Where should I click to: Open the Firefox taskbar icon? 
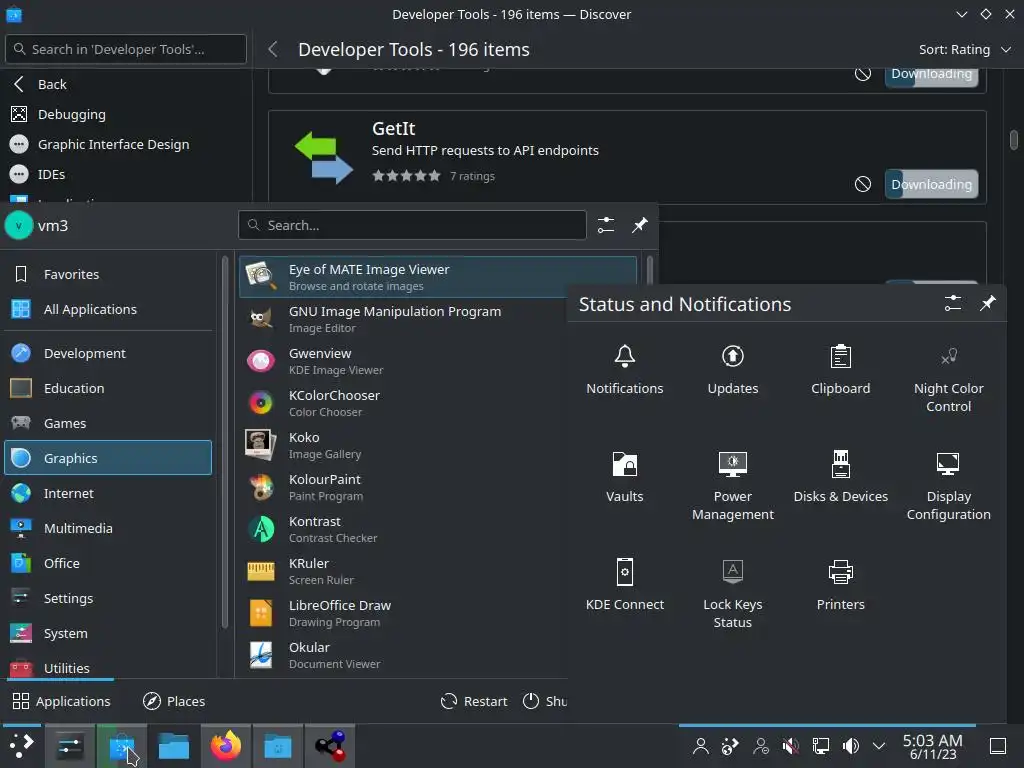click(x=225, y=746)
